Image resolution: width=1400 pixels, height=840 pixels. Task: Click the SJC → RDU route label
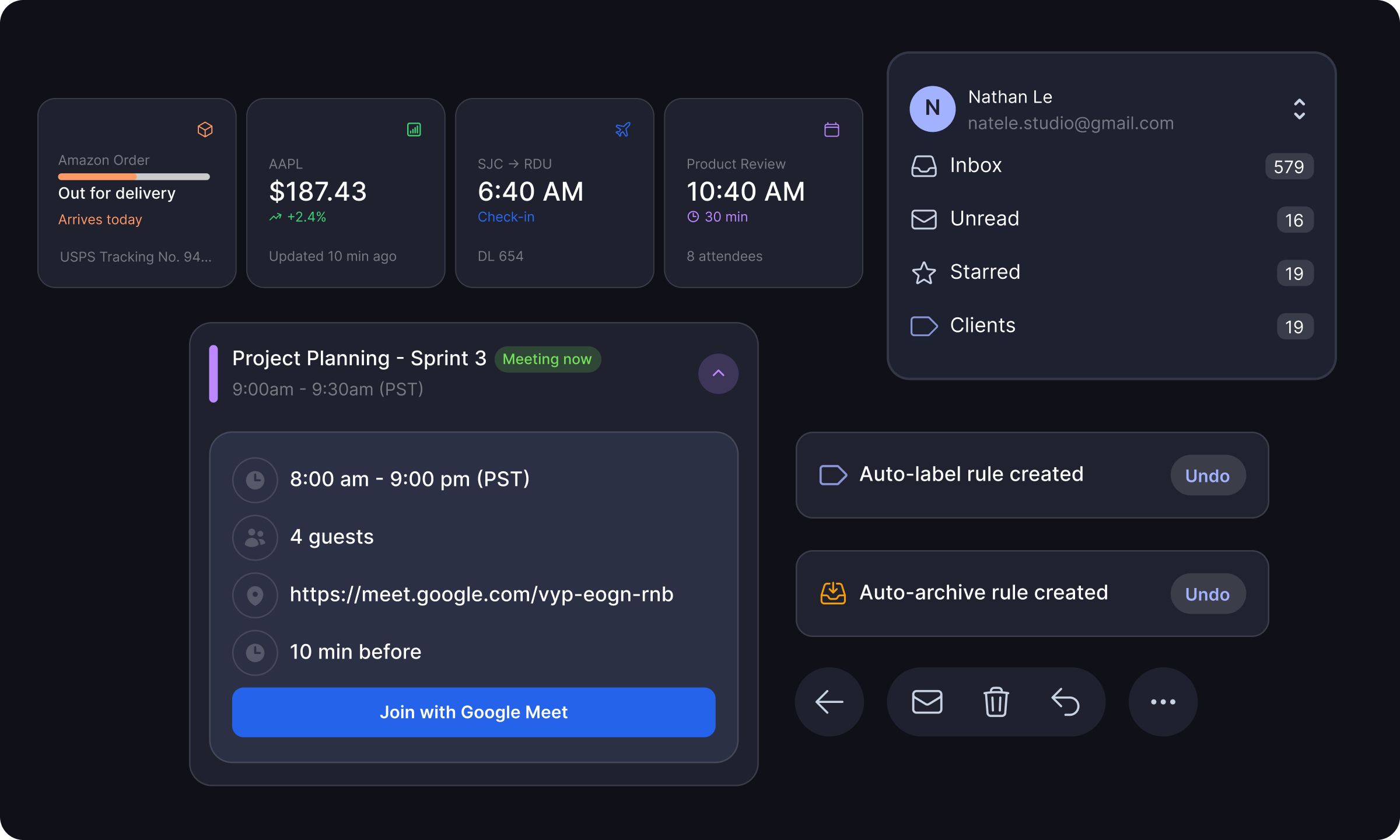tap(514, 164)
